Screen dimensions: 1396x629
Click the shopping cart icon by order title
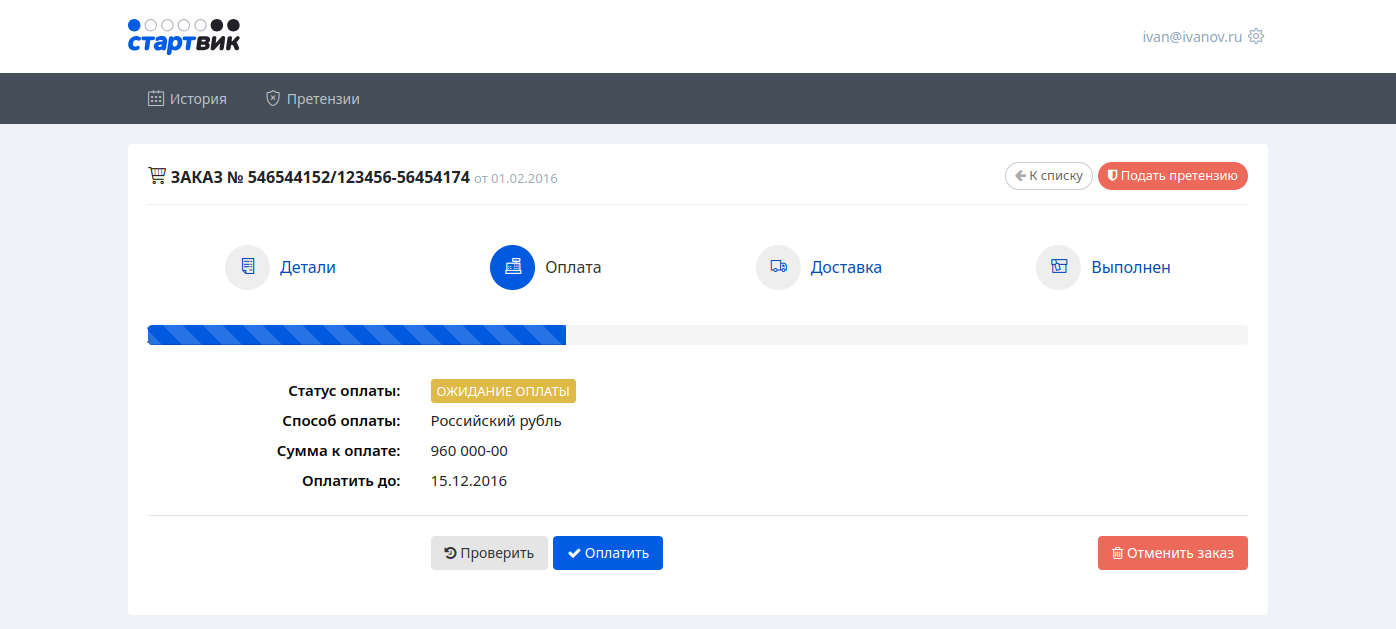coord(157,176)
